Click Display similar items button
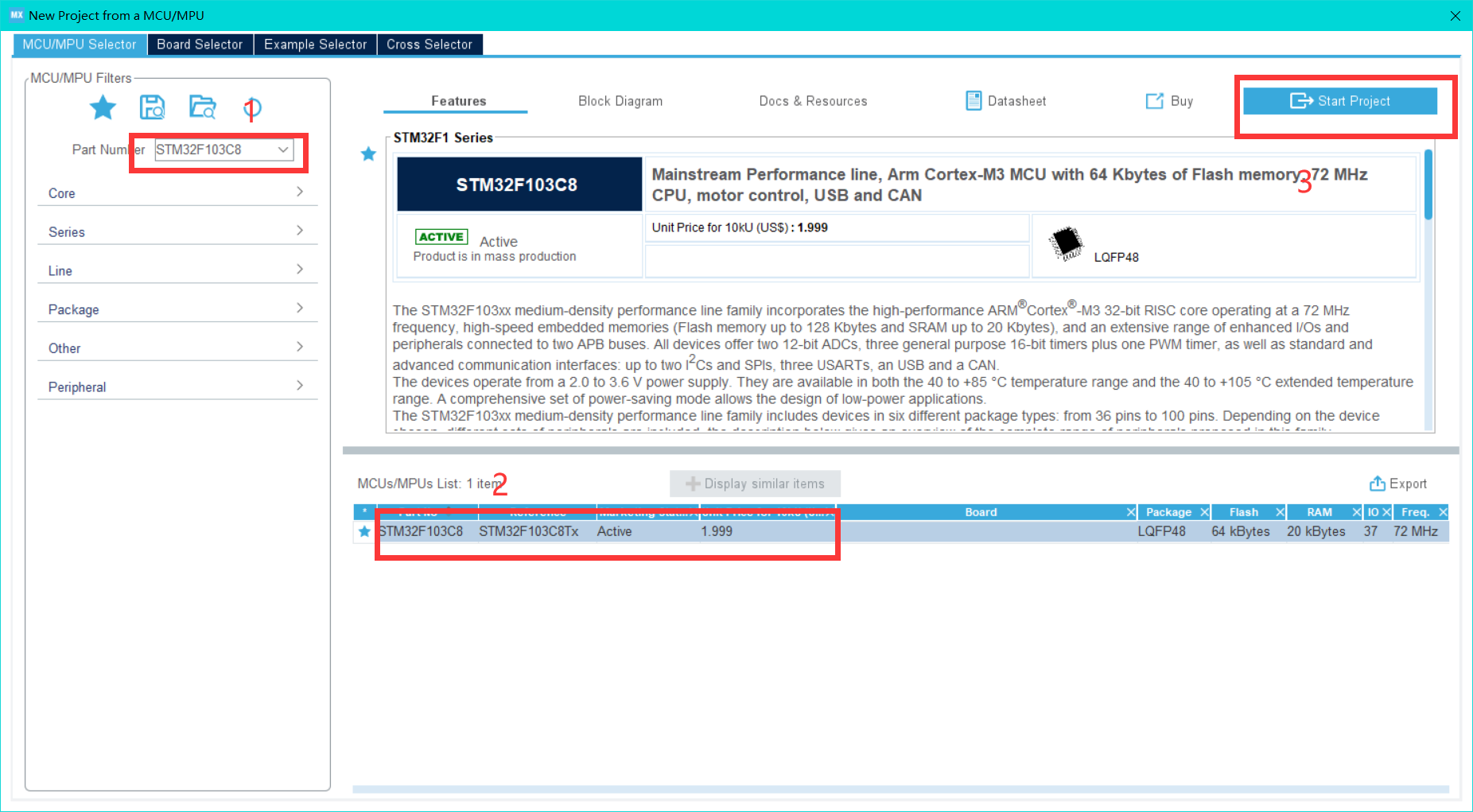The height and width of the screenshot is (812, 1473). pos(755,484)
